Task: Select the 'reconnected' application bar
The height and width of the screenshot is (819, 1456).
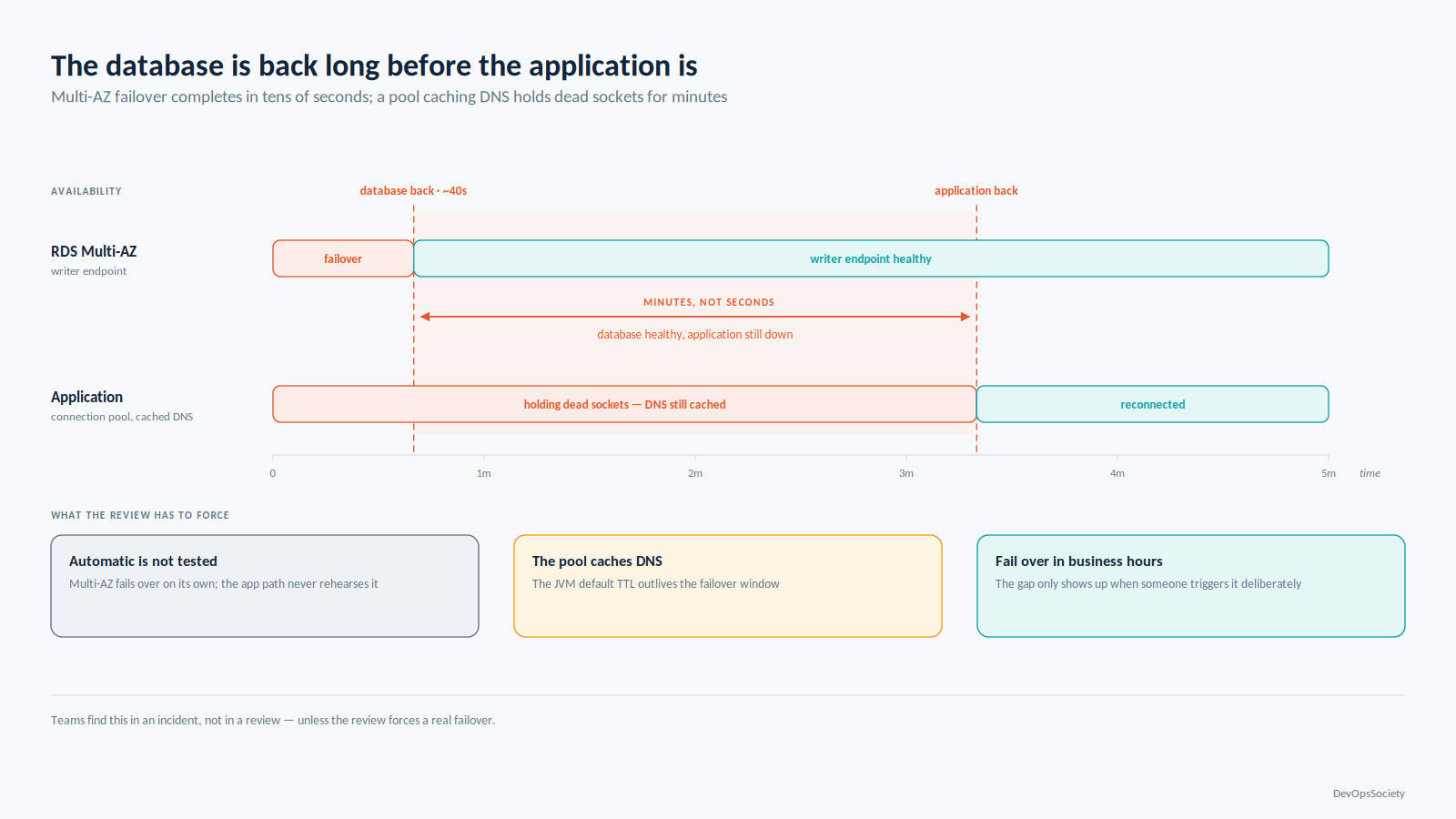Action: click(1152, 404)
